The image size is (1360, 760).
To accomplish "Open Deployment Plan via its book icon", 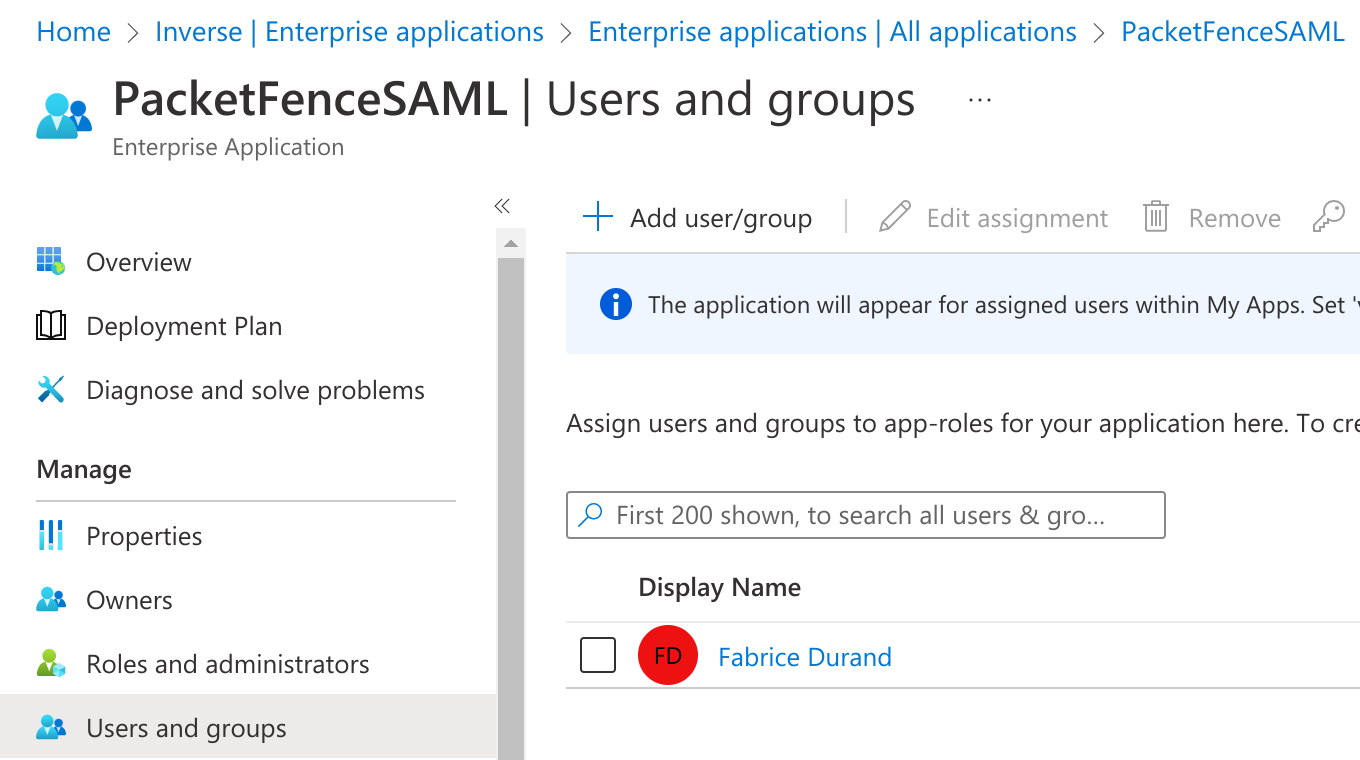I will click(x=50, y=325).
